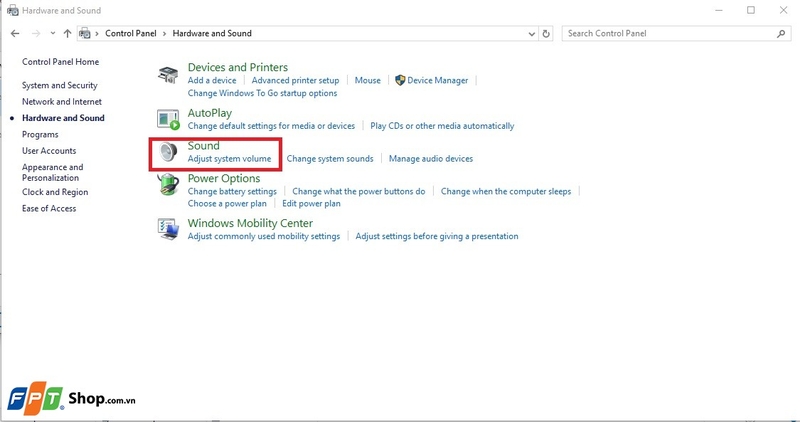The image size is (800, 422).
Task: Expand the chevron before Control Panel in breadcrumb
Action: point(97,34)
